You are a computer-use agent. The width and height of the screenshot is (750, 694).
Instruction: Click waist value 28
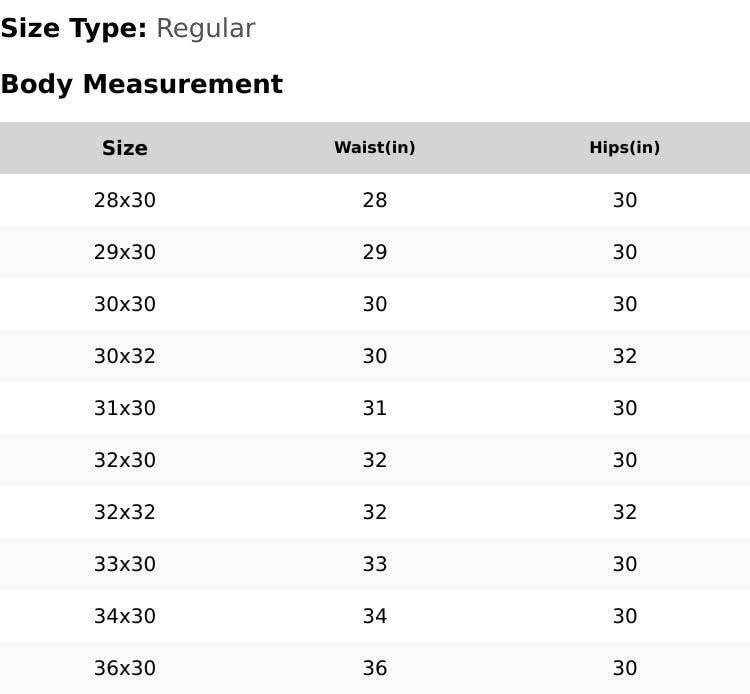(x=375, y=200)
